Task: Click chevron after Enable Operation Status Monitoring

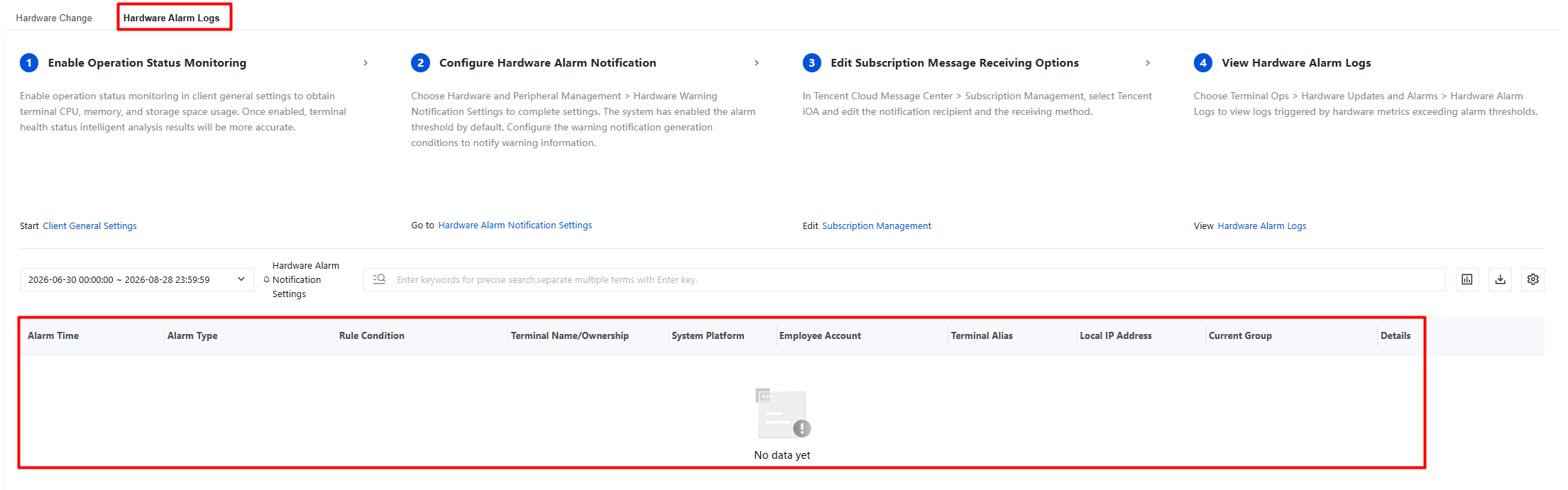Action: click(x=366, y=63)
